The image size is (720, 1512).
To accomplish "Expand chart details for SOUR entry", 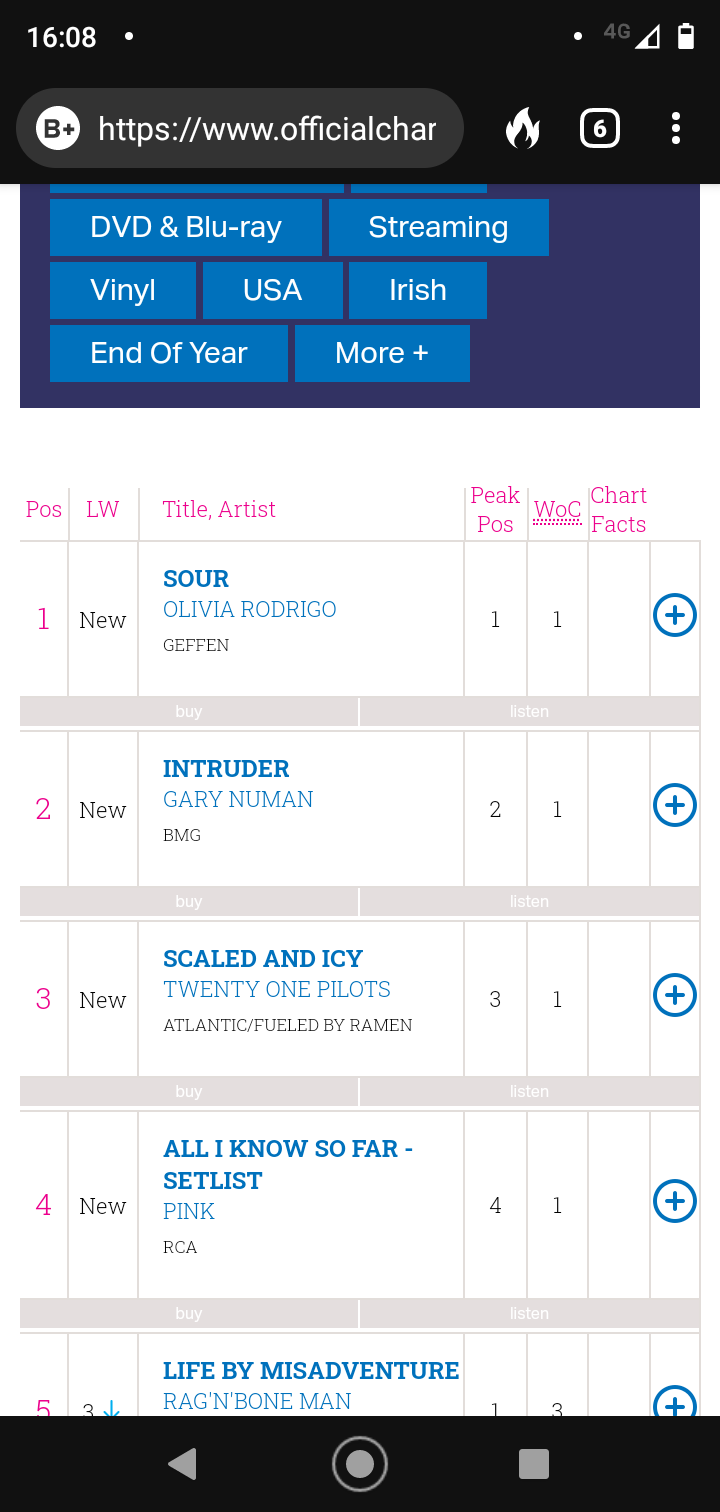I will tap(675, 615).
